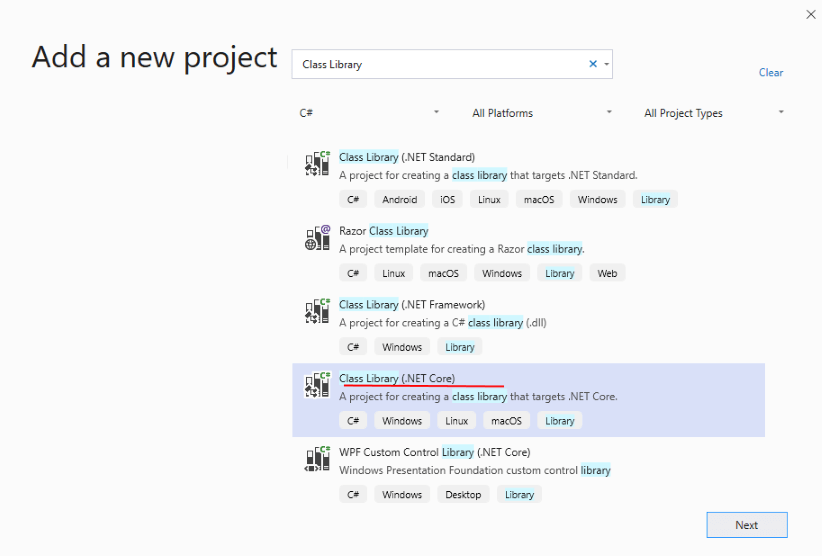The image size is (822, 556).
Task: Click description 'A project for creating a C# class library (.dll)'
Action: pyautogui.click(x=443, y=323)
